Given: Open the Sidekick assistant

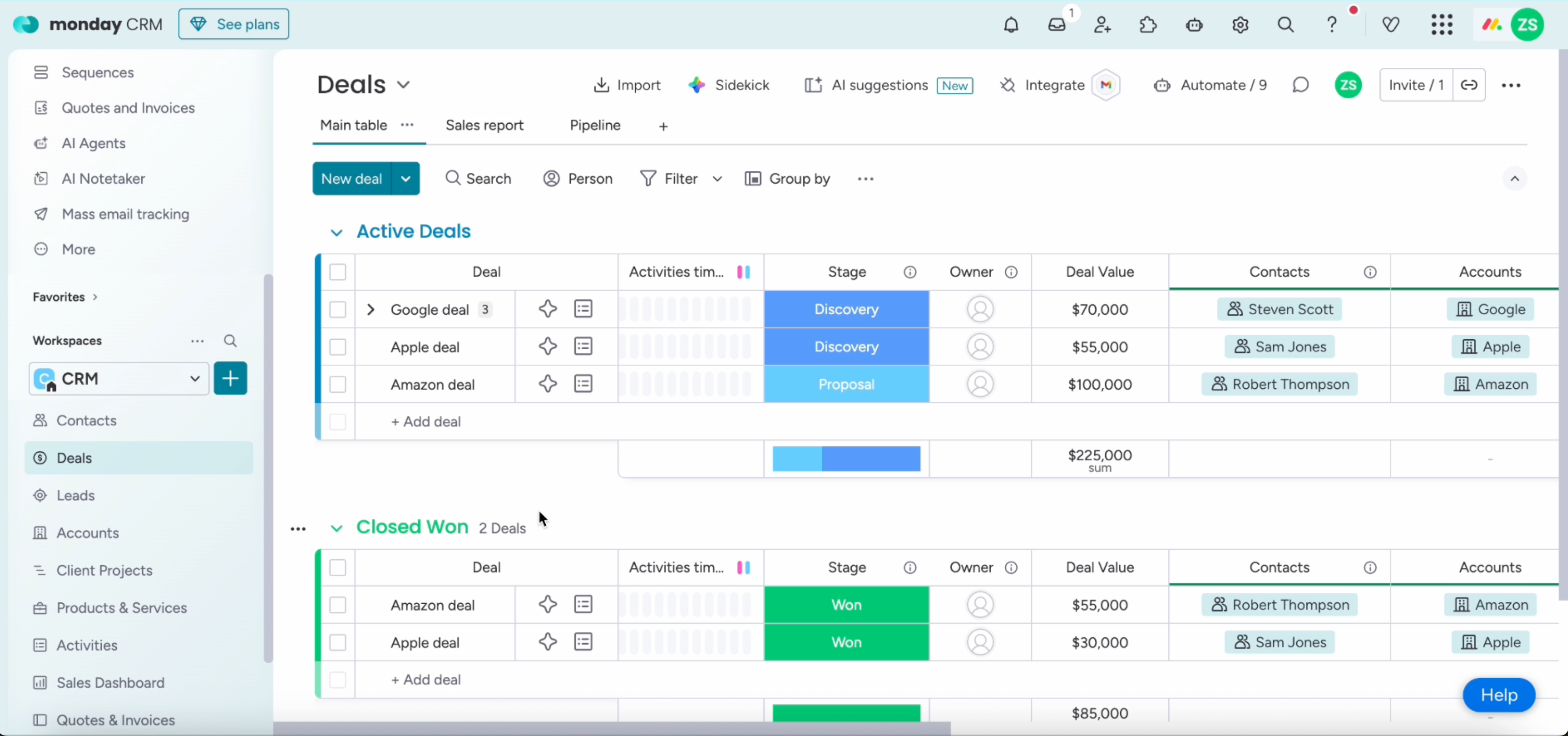Looking at the screenshot, I should pos(729,85).
